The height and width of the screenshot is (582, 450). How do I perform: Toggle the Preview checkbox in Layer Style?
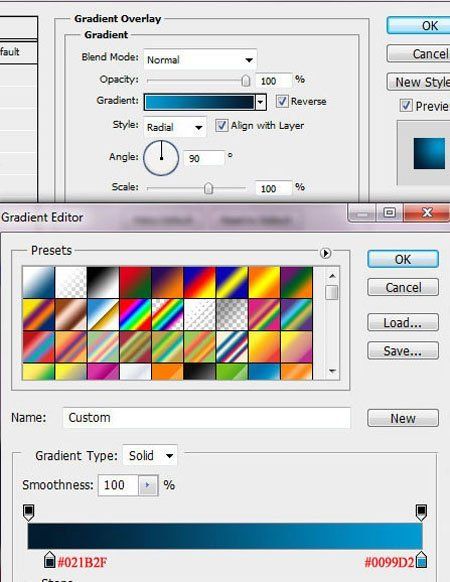tap(406, 106)
